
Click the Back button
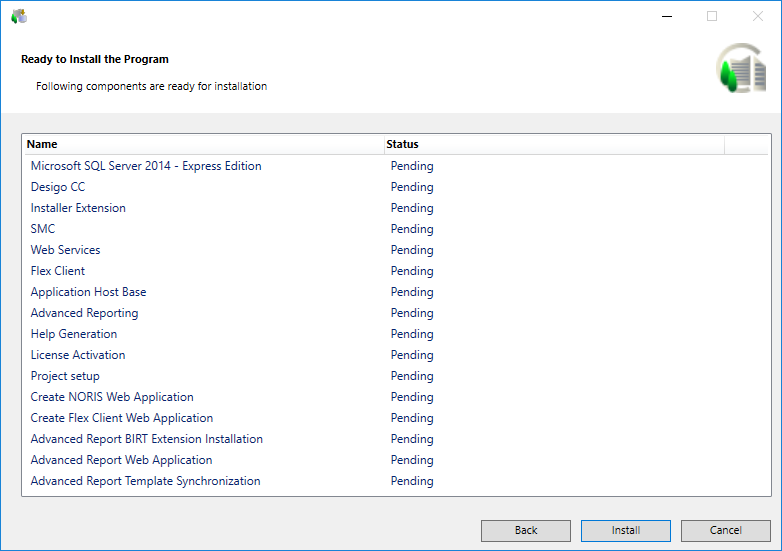[x=525, y=530]
